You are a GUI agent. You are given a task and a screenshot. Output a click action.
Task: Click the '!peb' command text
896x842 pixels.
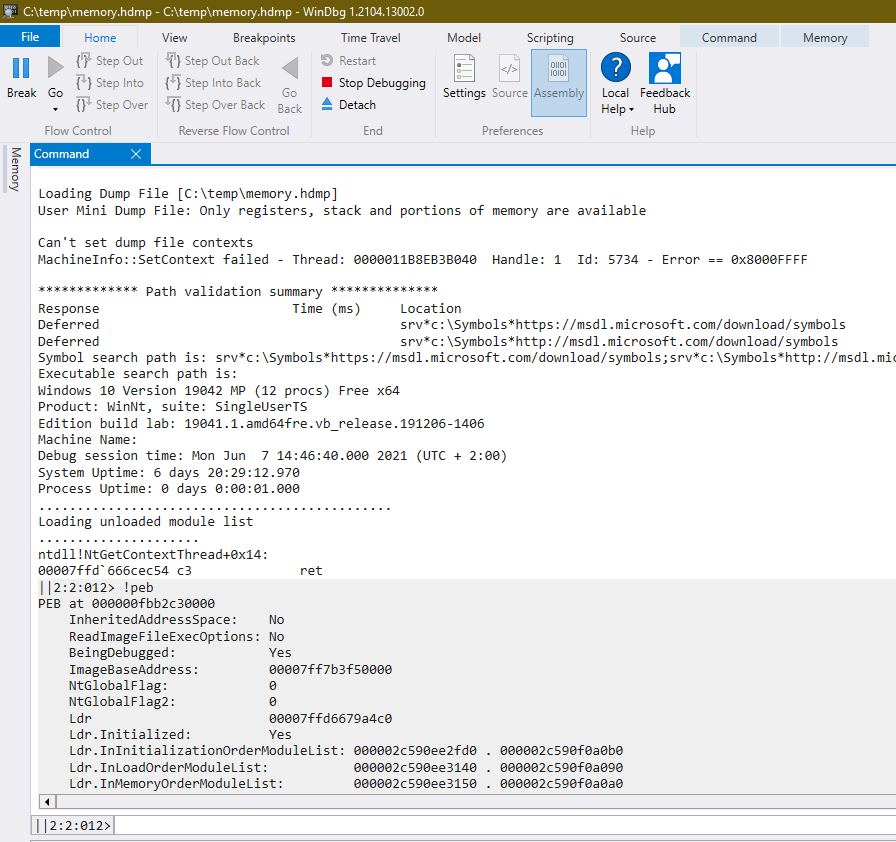138,587
